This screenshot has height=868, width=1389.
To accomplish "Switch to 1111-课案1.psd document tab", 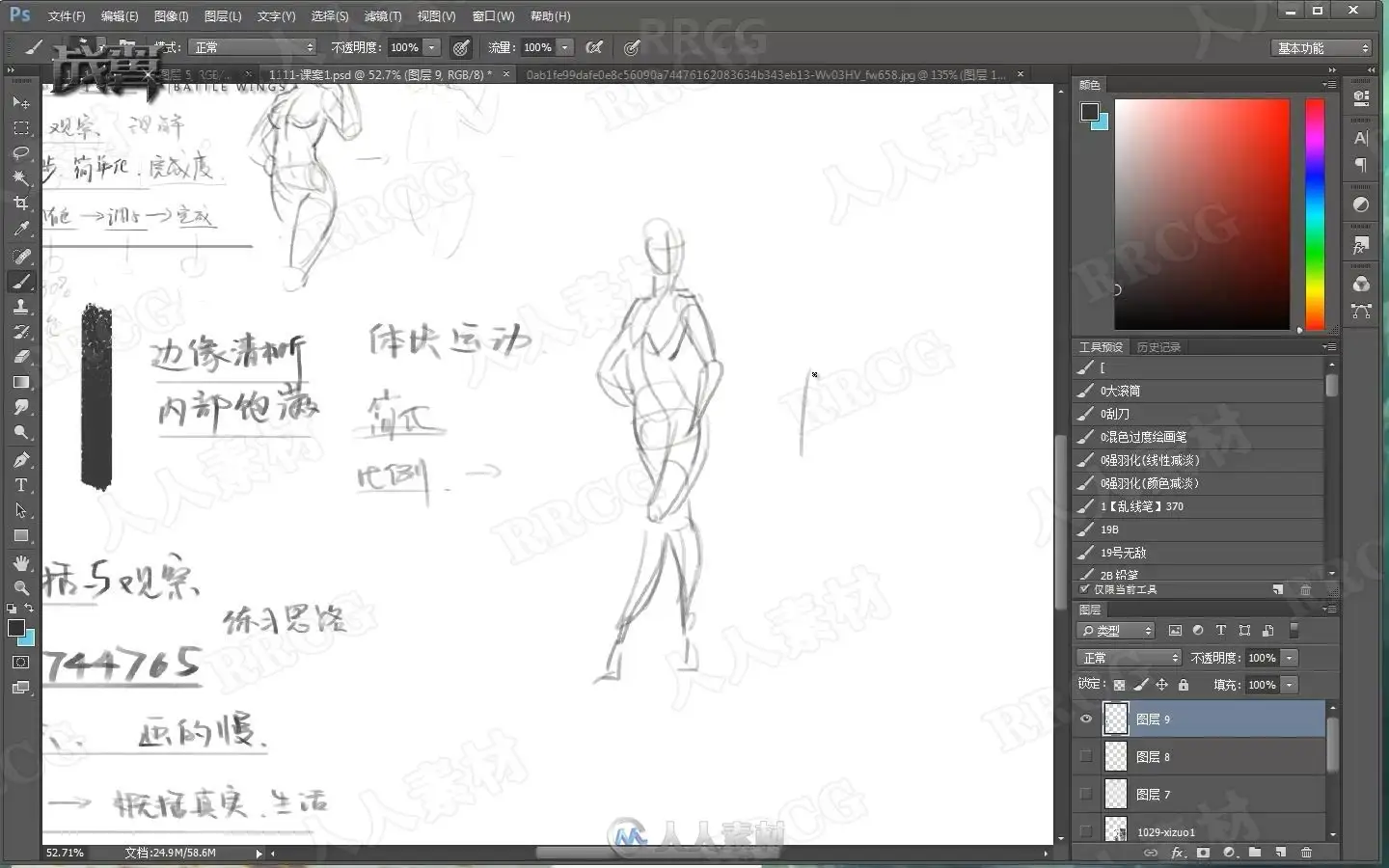I will point(378,74).
